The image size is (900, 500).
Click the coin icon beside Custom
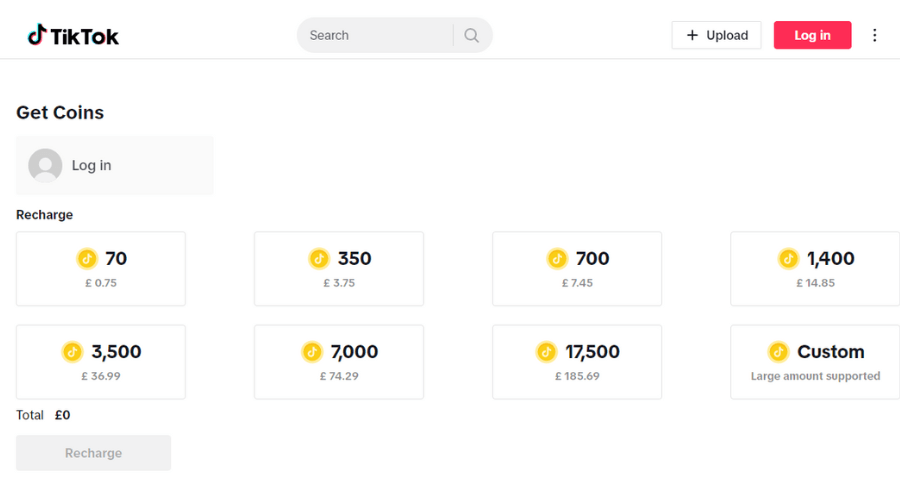click(778, 352)
